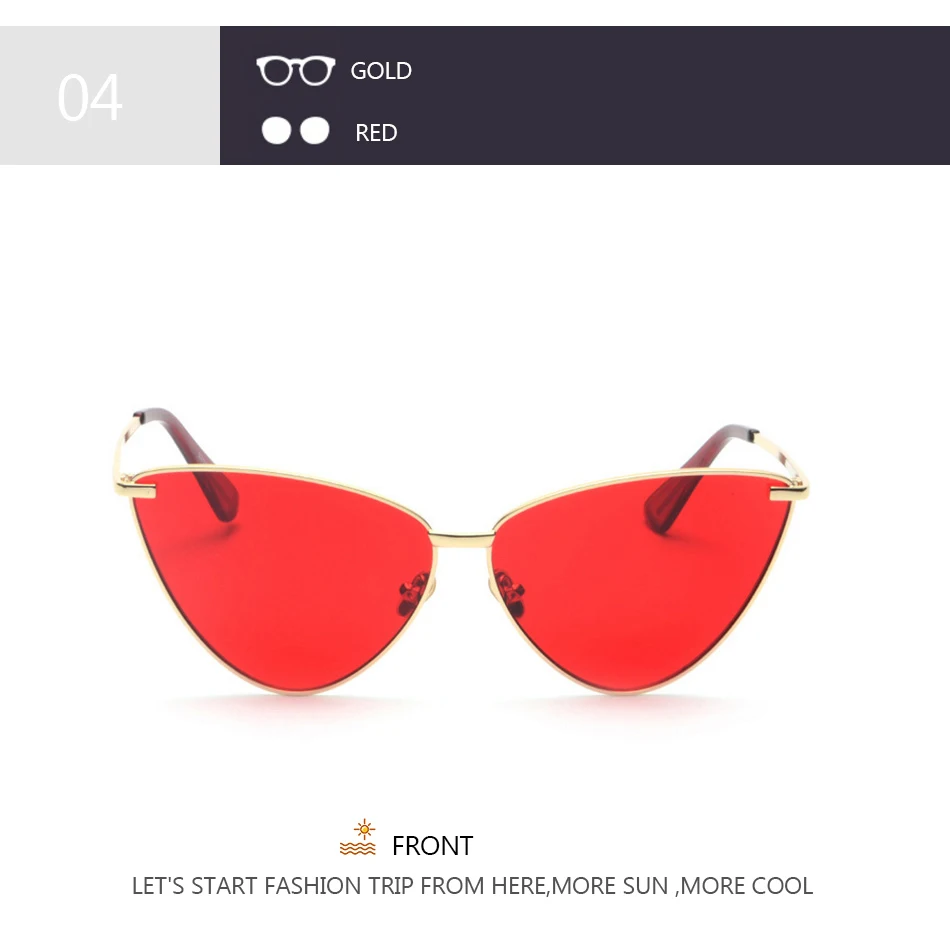Click the right nose pad
The image size is (950, 932).
[x=508, y=594]
